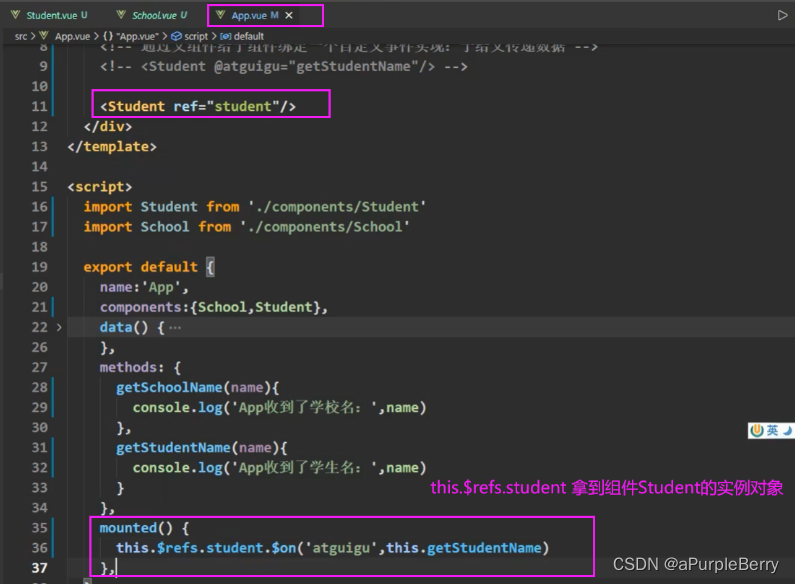Click the text <Student ref="student"/>

198,106
